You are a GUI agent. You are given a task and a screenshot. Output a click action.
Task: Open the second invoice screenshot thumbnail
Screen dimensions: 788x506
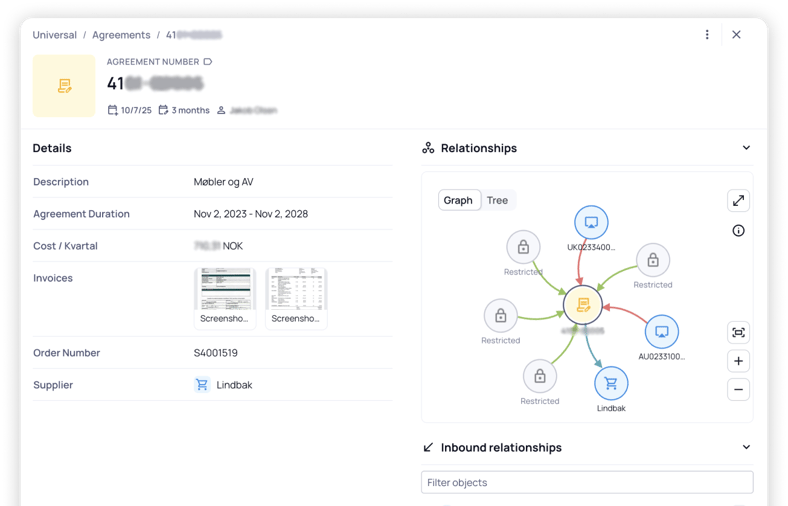297,298
